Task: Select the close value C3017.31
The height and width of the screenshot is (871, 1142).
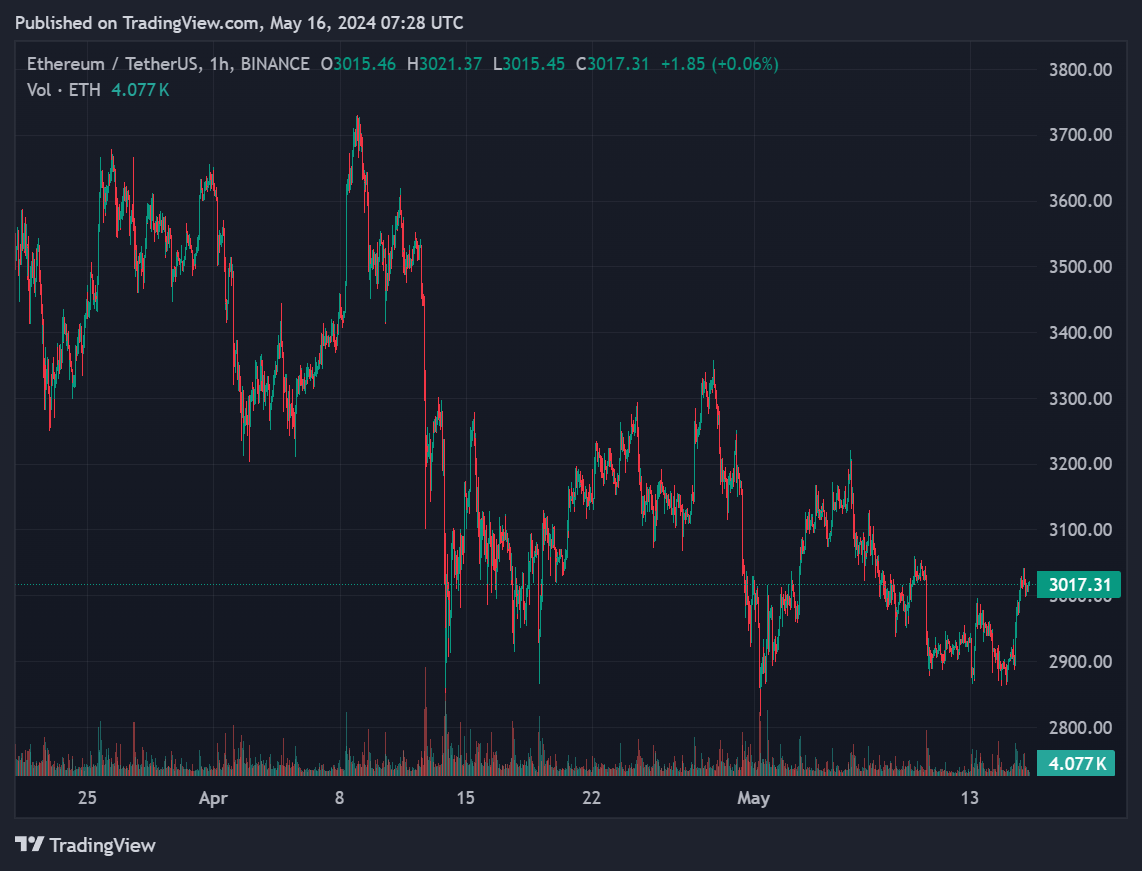Action: pos(613,64)
